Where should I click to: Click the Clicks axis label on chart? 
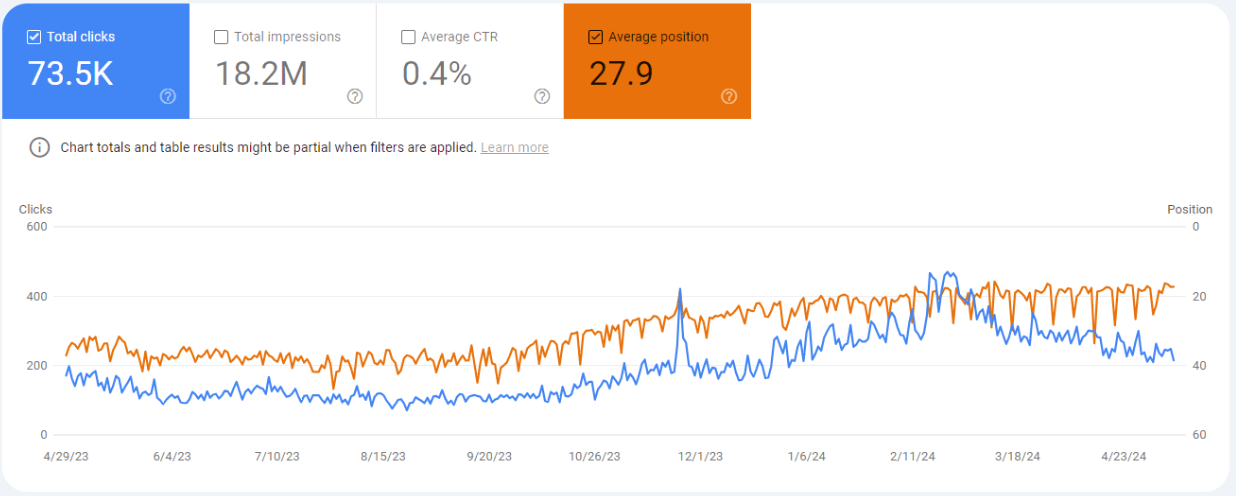coord(36,210)
